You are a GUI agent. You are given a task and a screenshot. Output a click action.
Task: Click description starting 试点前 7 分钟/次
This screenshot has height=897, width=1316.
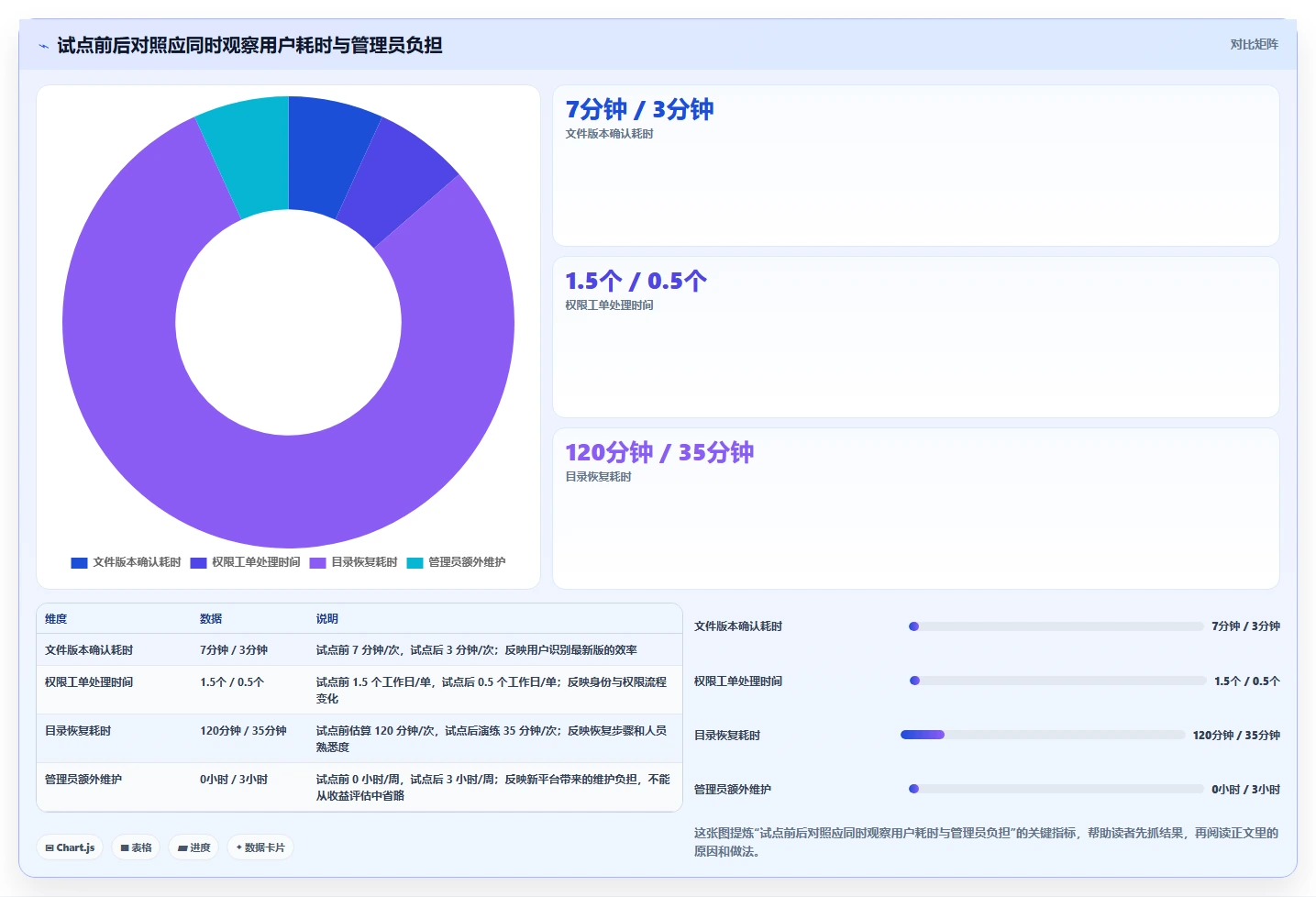click(x=477, y=650)
